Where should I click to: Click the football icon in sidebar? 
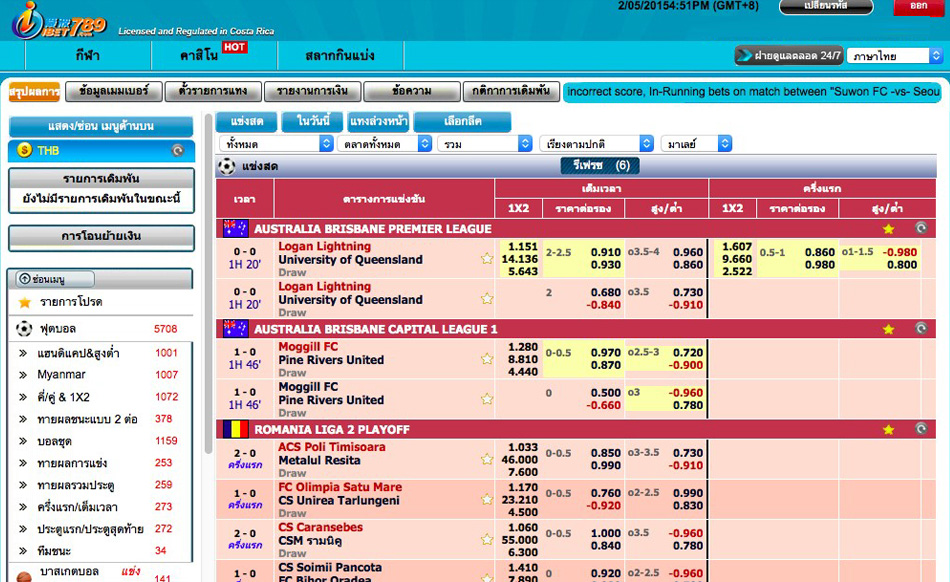pyautogui.click(x=24, y=328)
